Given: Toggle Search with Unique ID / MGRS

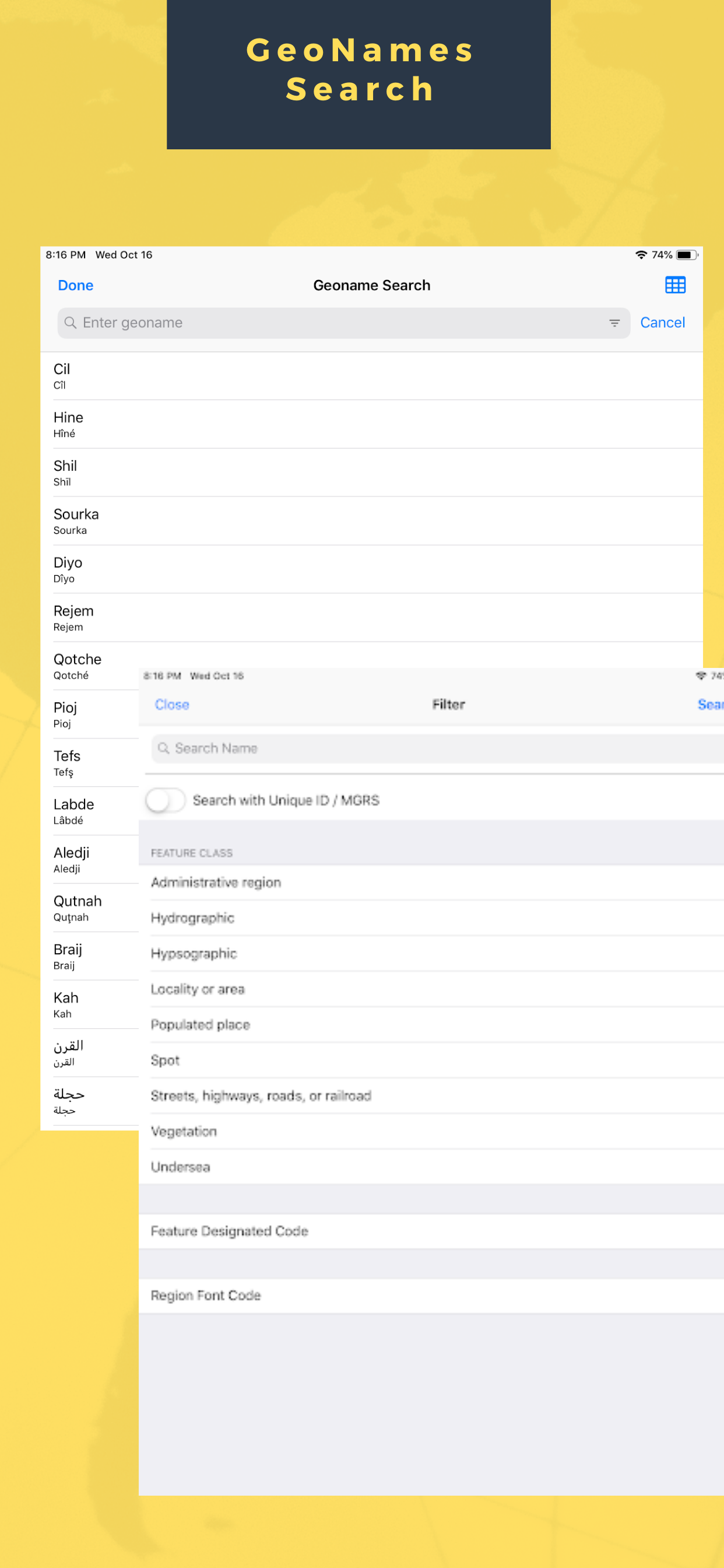Looking at the screenshot, I should [165, 800].
